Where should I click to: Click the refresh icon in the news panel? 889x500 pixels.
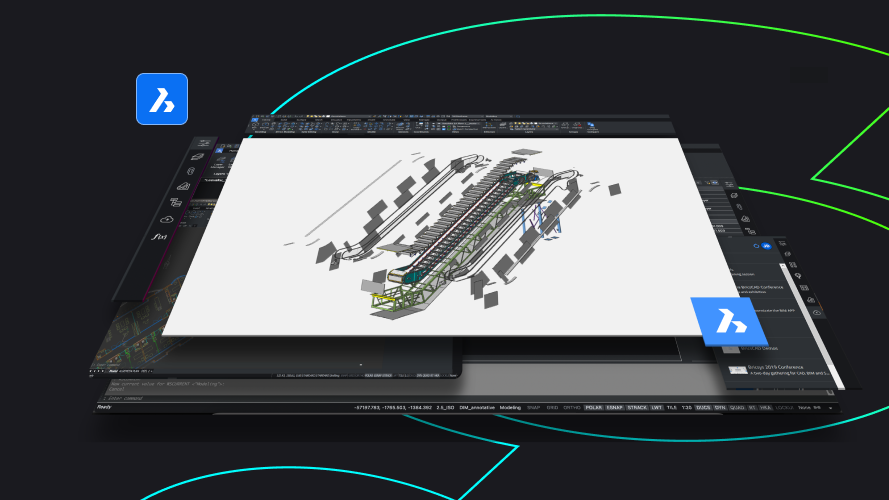pyautogui.click(x=756, y=246)
